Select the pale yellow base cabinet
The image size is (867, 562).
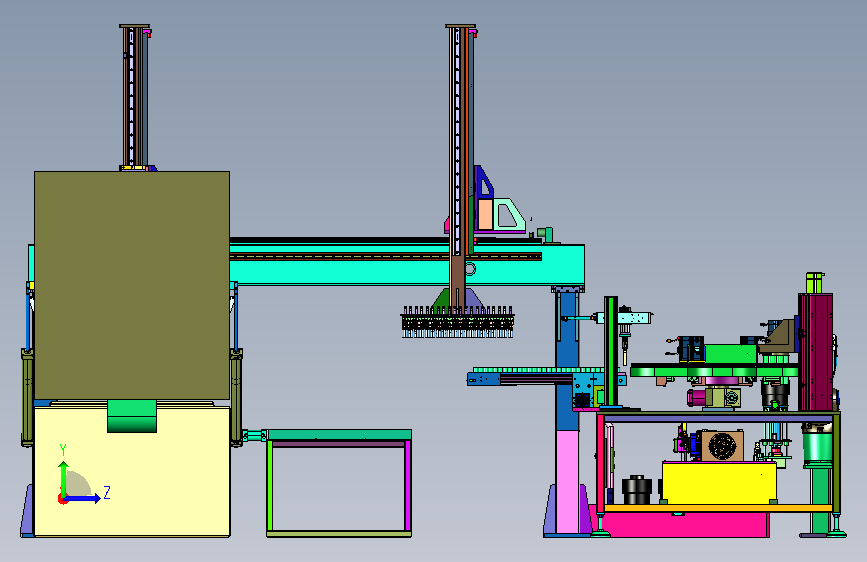(x=132, y=471)
